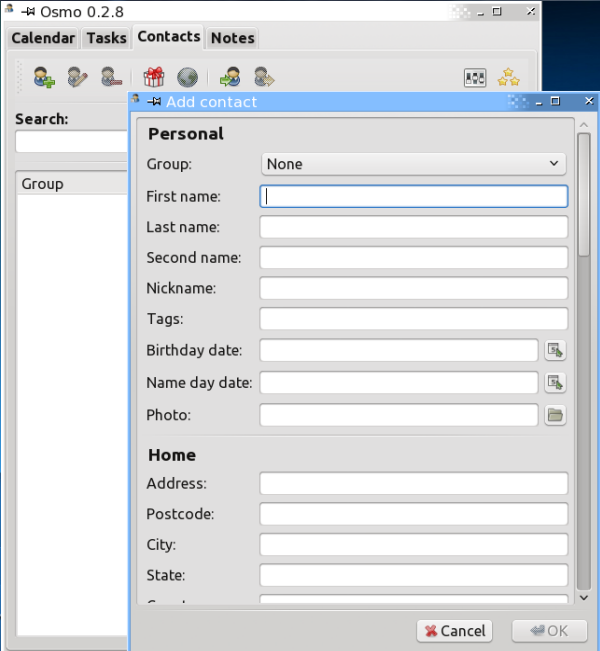The height and width of the screenshot is (651, 600).
Task: Click the globe map location icon
Action: [x=187, y=77]
